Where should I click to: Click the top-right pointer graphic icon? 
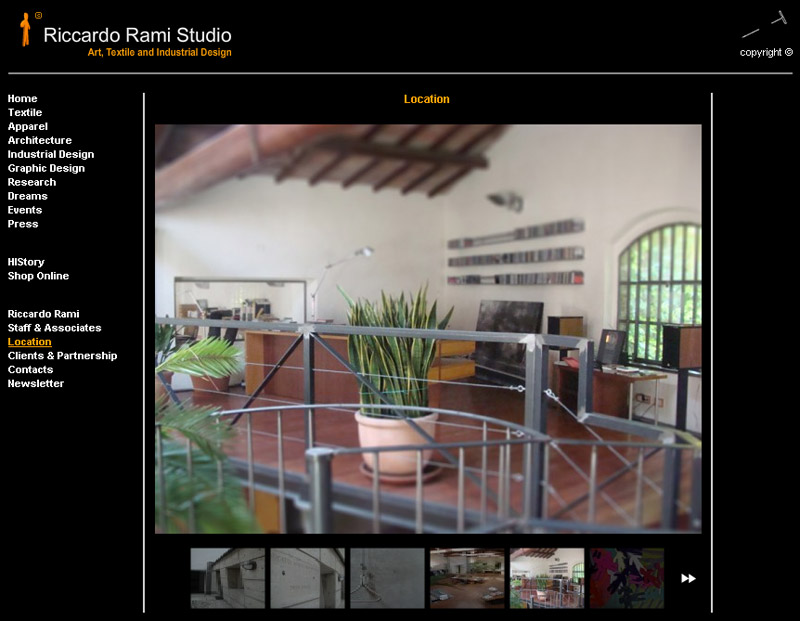(x=766, y=24)
